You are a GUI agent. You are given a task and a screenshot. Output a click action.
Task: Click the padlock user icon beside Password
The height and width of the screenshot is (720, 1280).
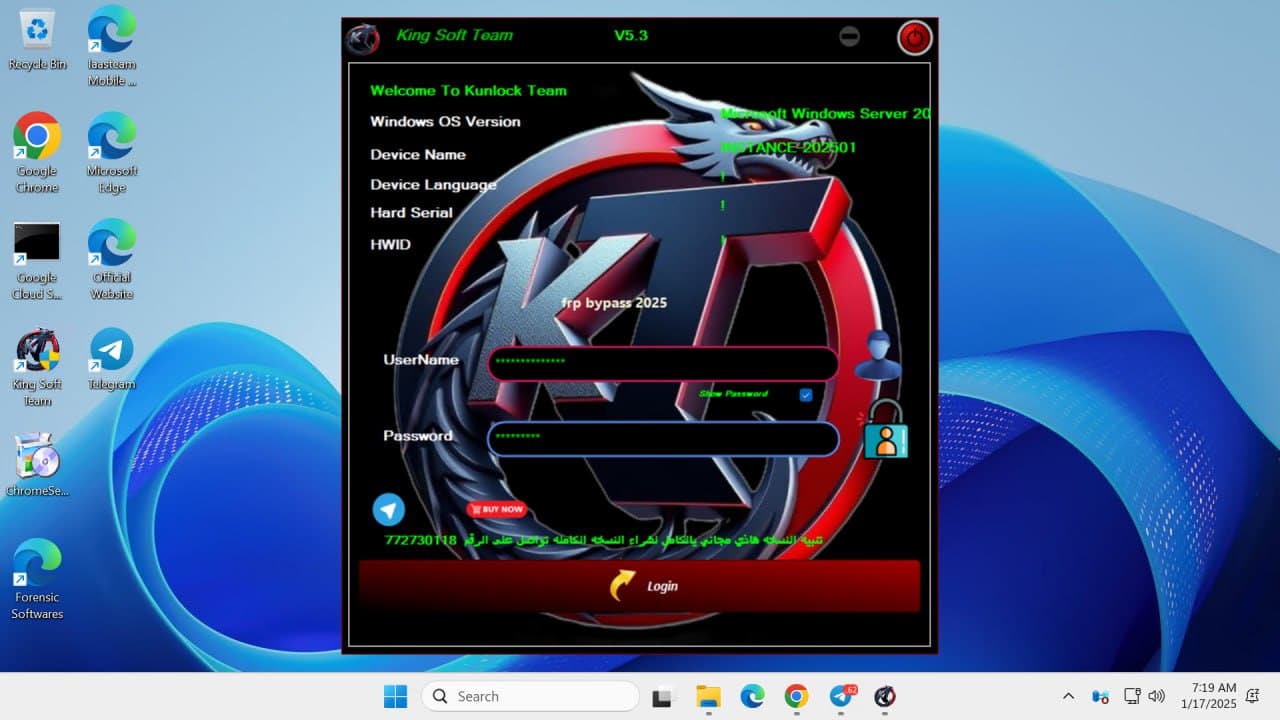[x=884, y=429]
